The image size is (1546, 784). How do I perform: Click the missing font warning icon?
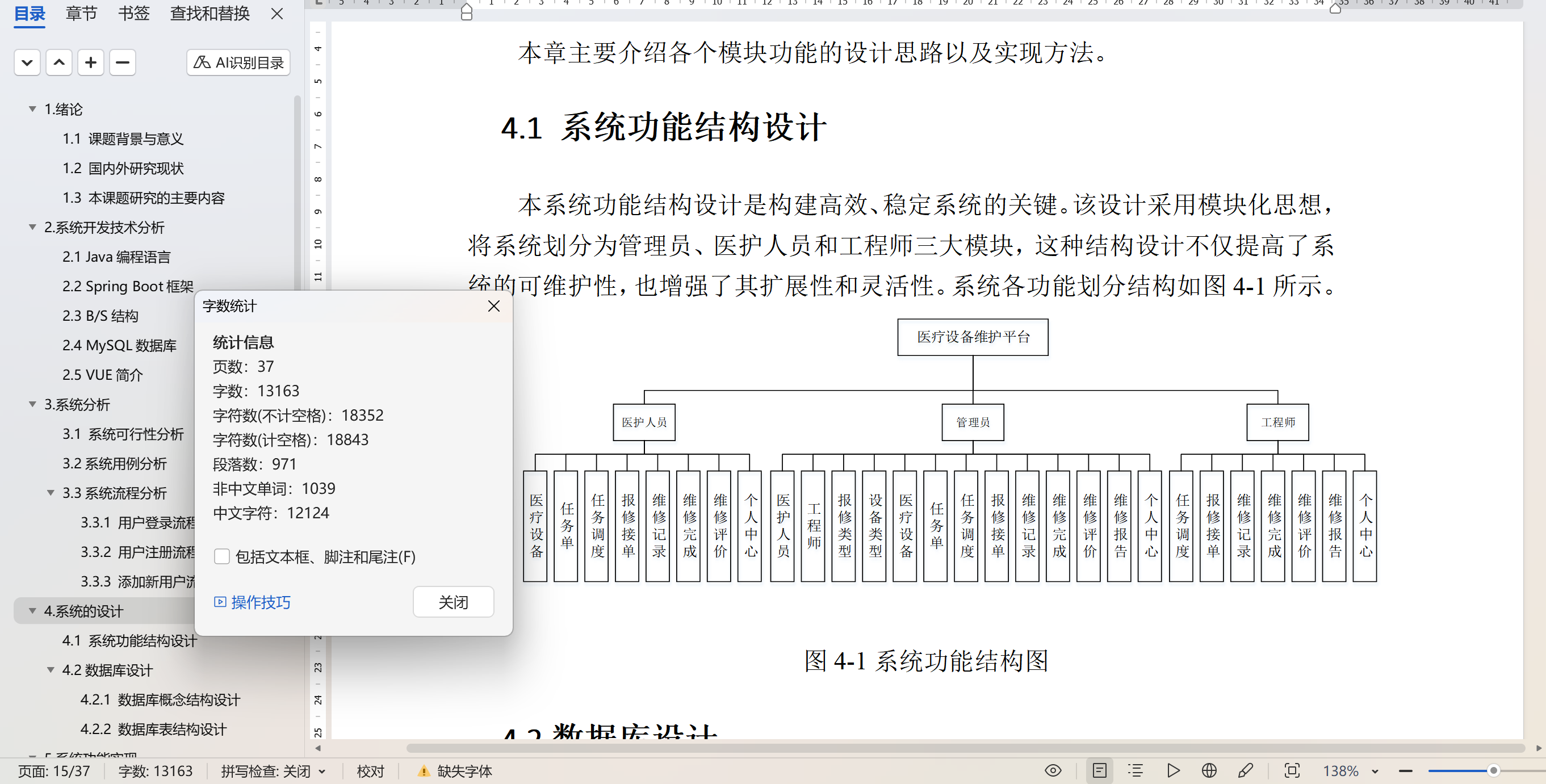424,771
